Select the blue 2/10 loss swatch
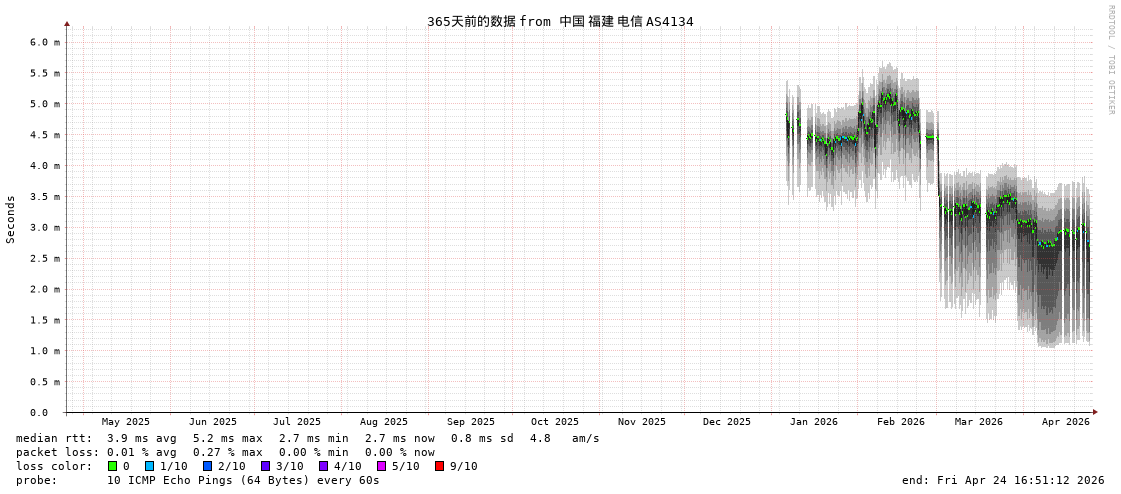 pyautogui.click(x=208, y=466)
